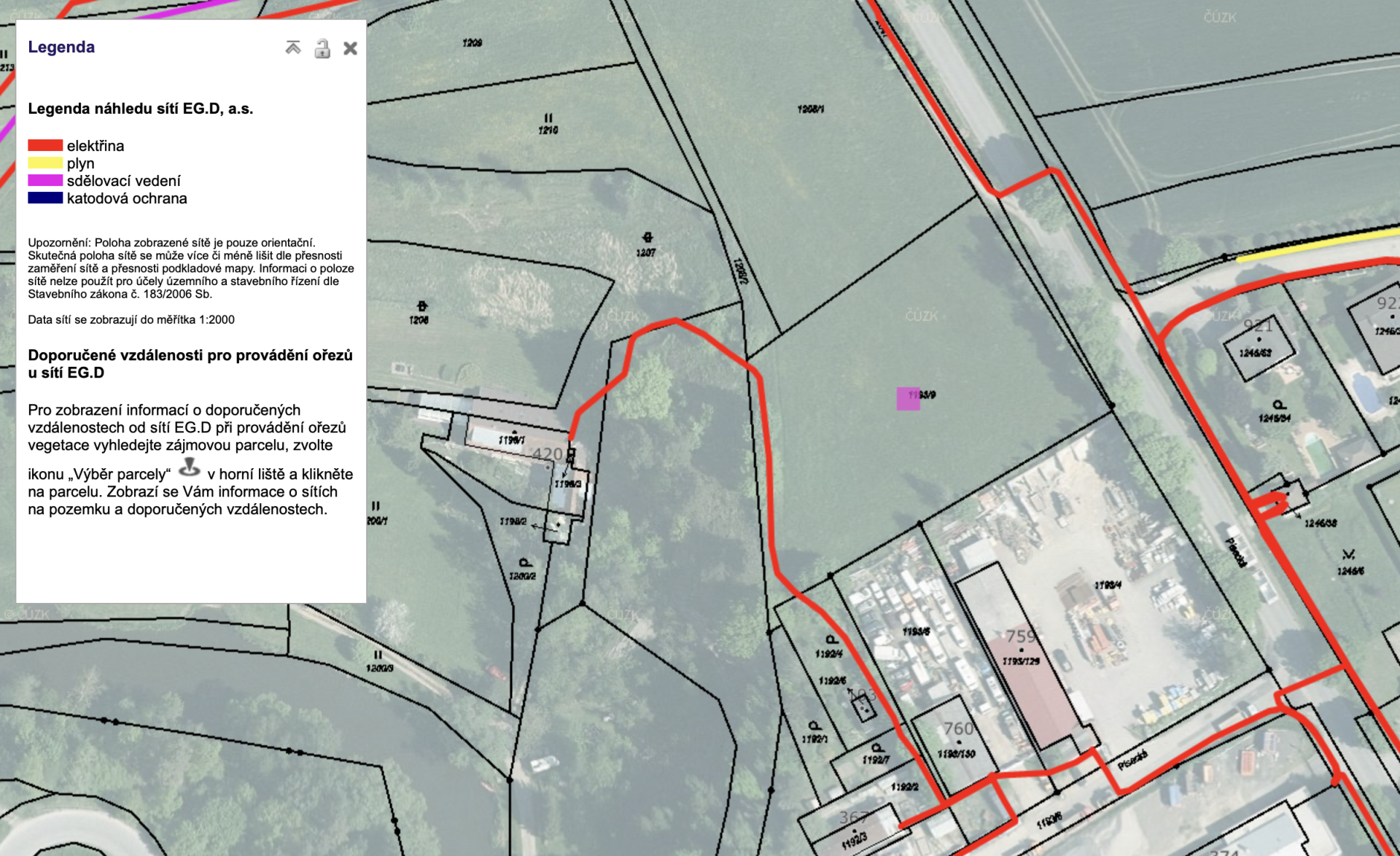Click the Výběr parcely icon in legend text
Image resolution: width=1400 pixels, height=856 pixels.
pos(190,467)
